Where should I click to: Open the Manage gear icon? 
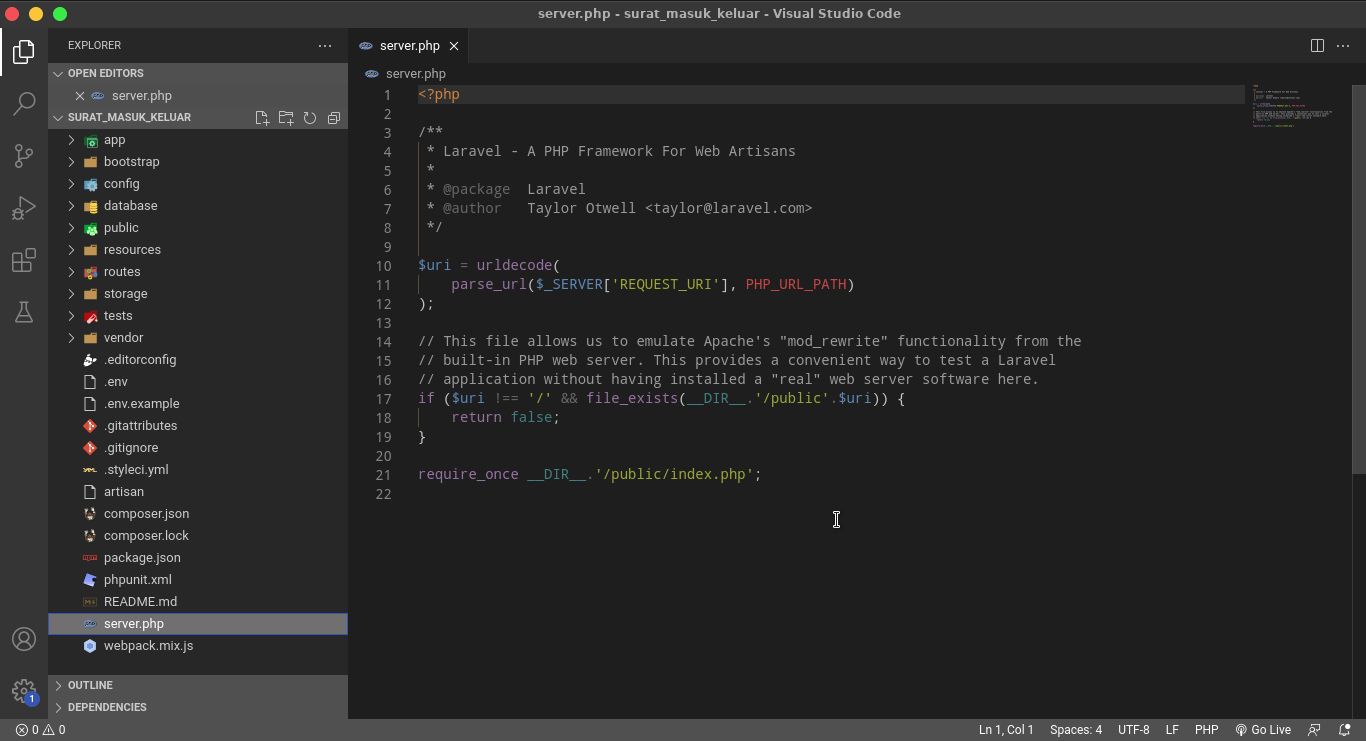tap(24, 691)
